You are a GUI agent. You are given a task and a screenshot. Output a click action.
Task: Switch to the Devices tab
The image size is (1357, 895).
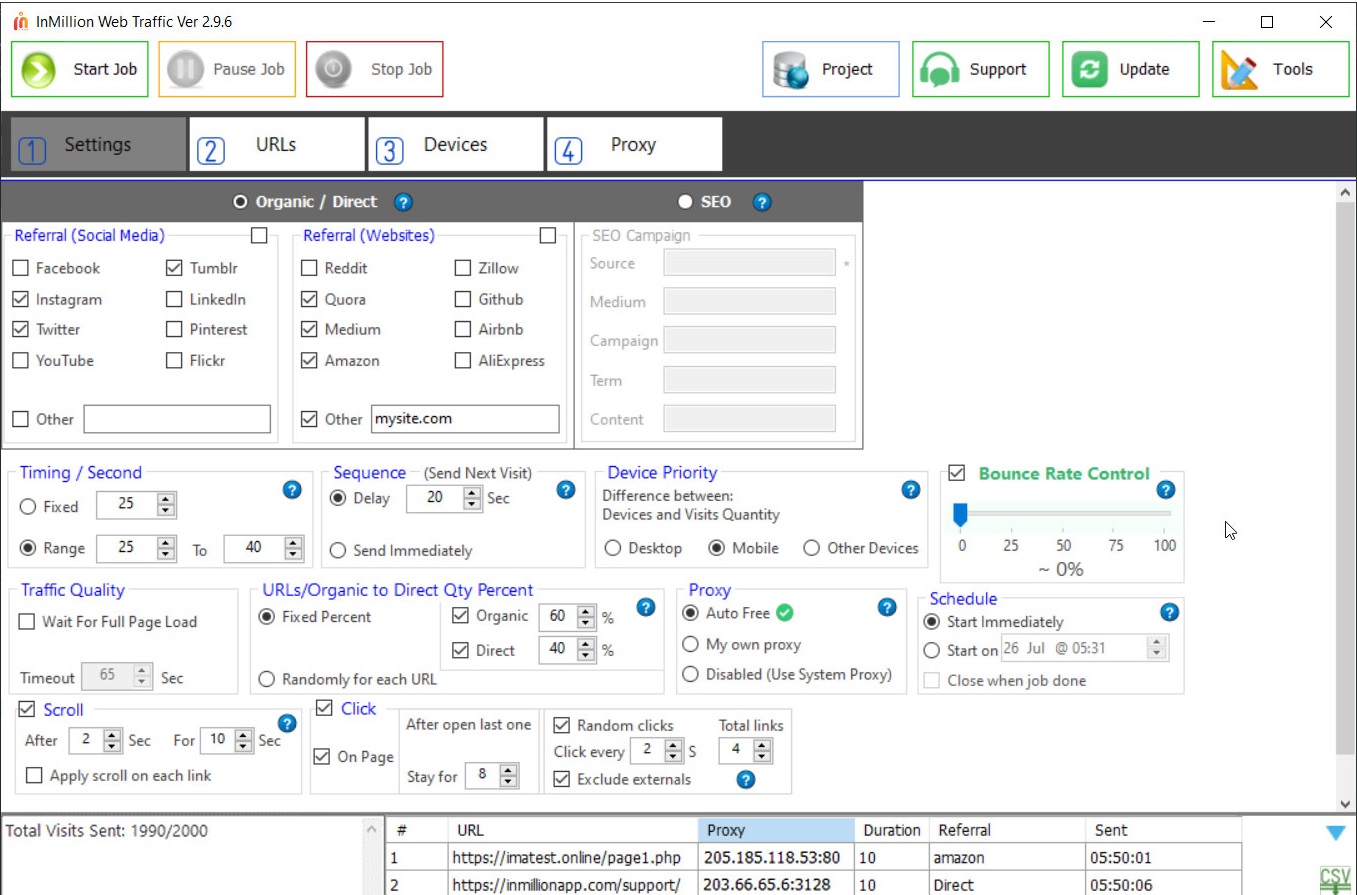pos(455,145)
